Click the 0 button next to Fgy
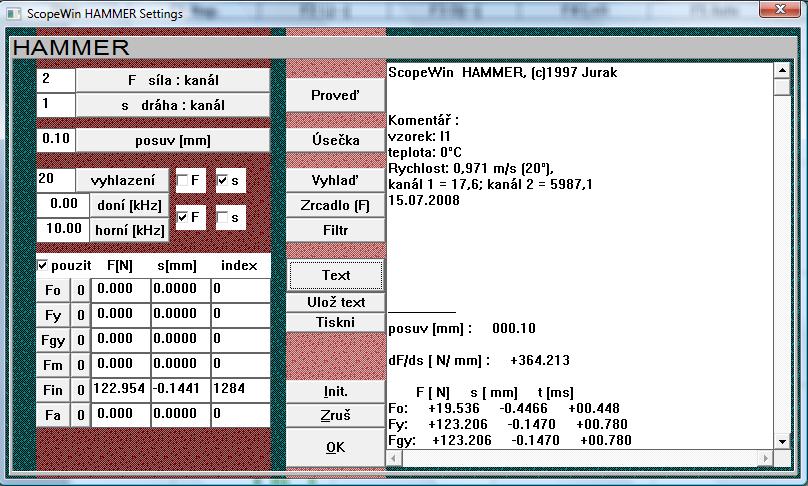 80,340
